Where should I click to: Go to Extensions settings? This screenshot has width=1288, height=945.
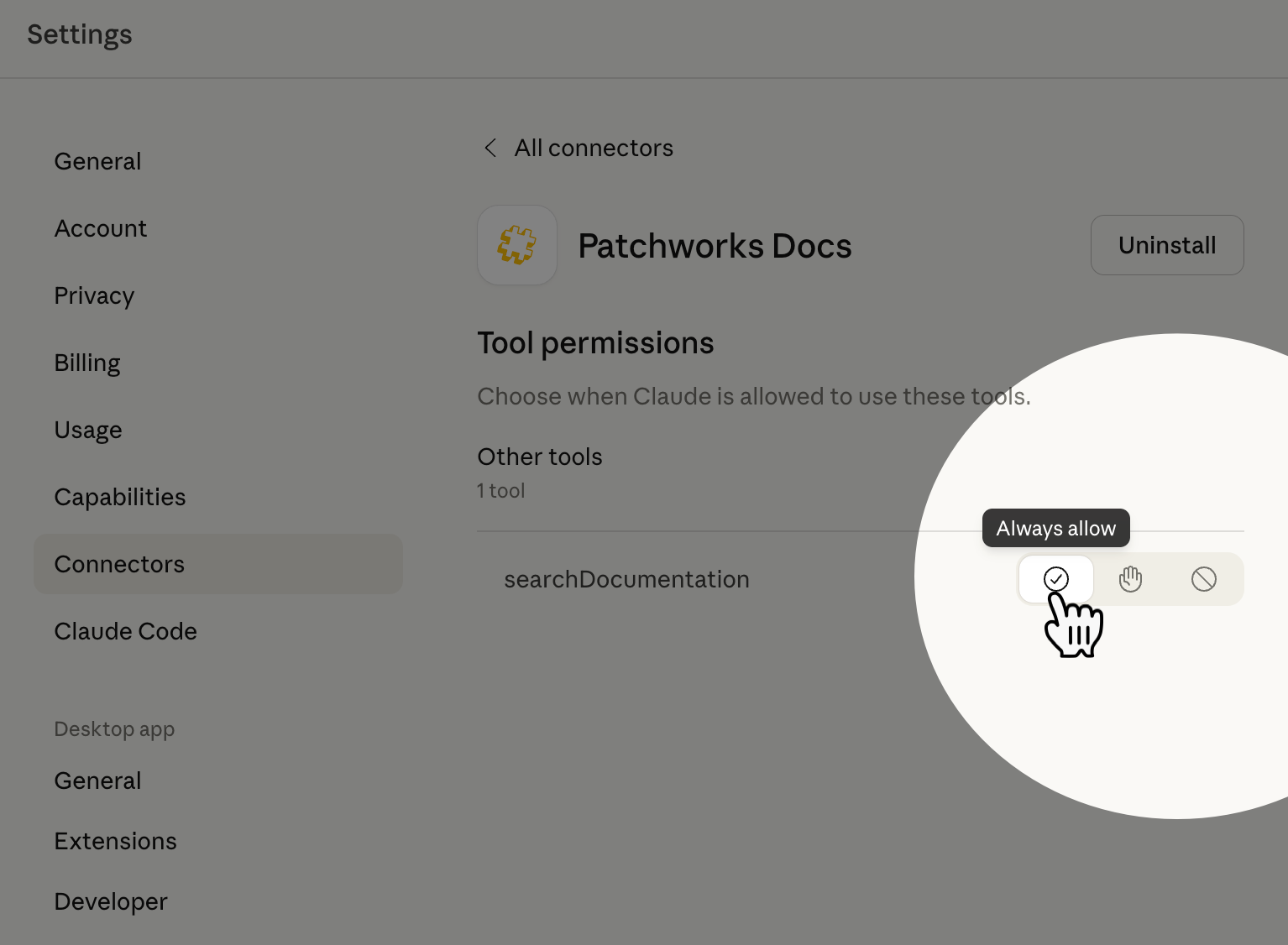coord(116,841)
